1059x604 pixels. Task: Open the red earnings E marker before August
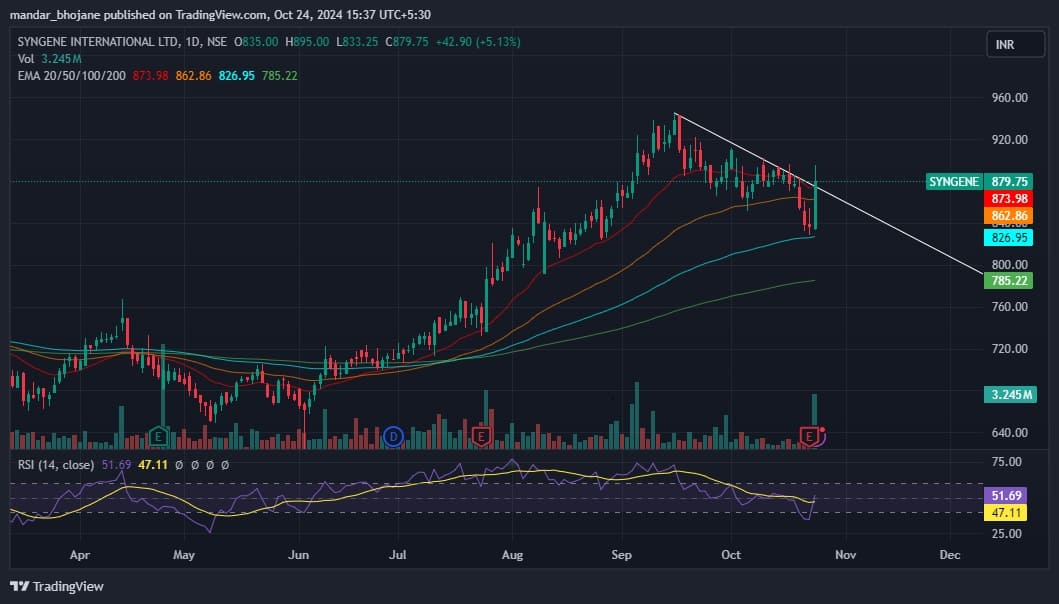tap(481, 436)
